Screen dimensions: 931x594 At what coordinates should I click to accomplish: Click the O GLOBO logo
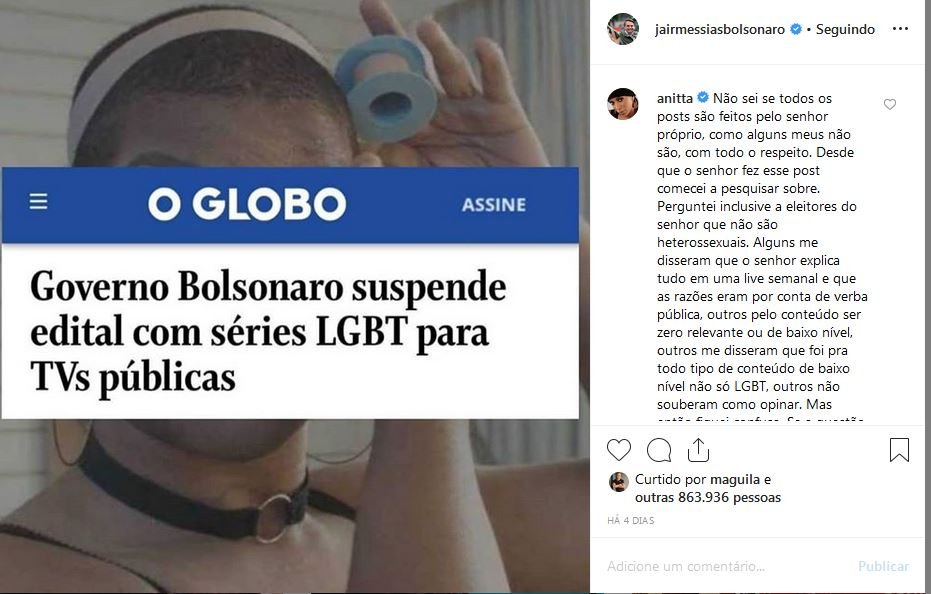247,204
